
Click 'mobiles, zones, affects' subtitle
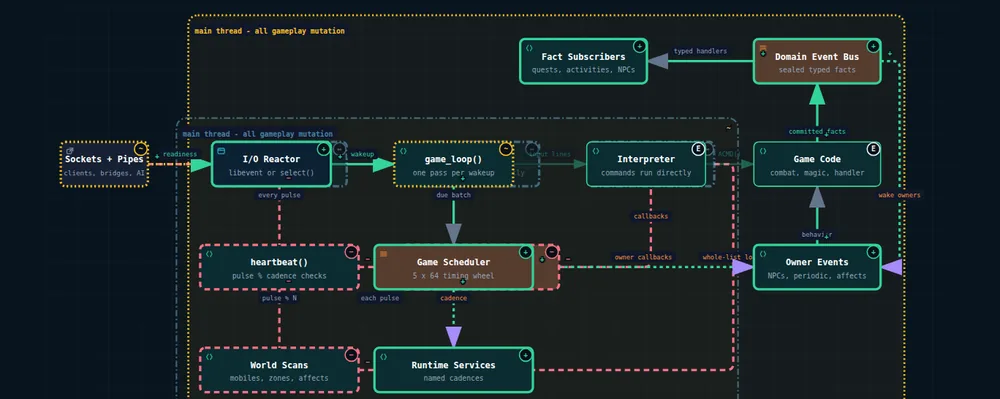pos(279,378)
